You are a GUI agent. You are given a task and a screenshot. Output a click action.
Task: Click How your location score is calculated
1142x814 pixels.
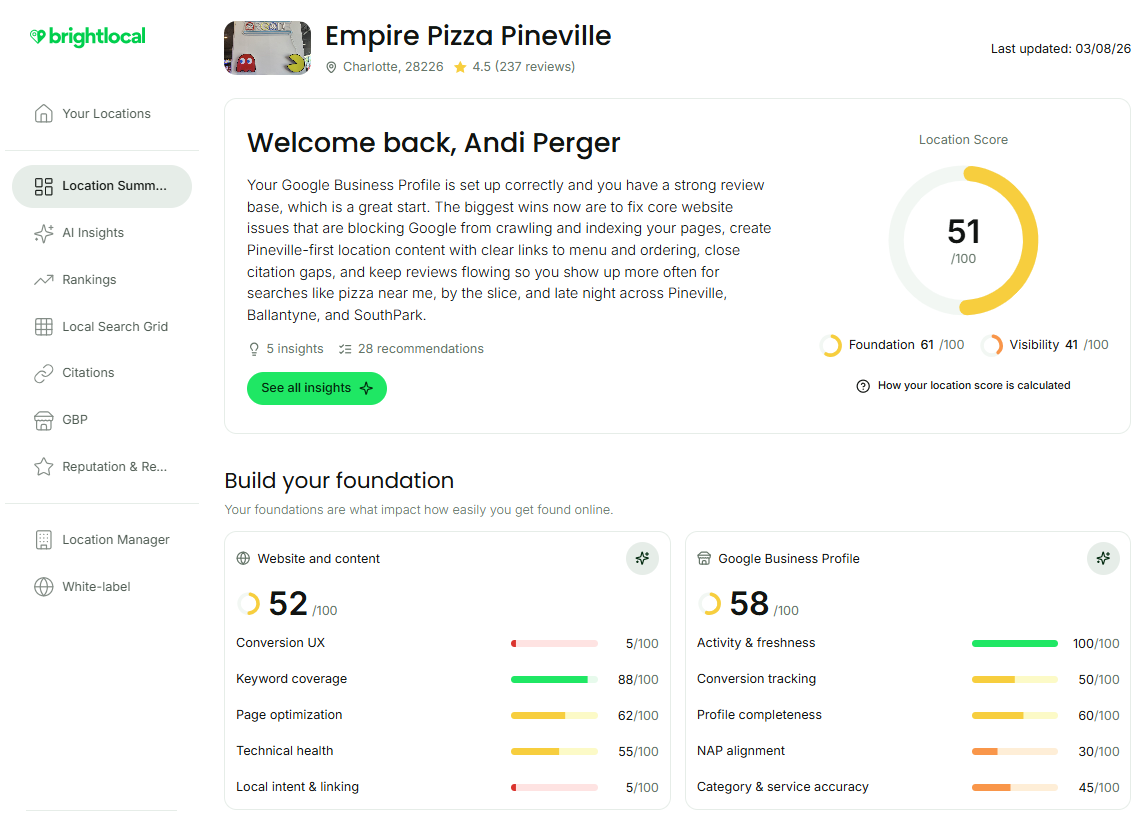pos(974,385)
